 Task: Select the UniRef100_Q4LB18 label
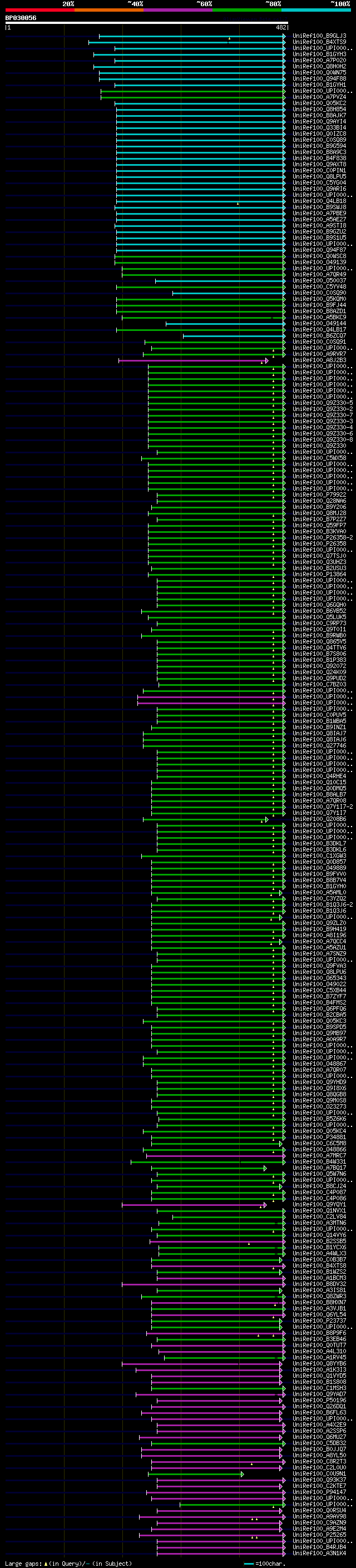[x=319, y=201]
